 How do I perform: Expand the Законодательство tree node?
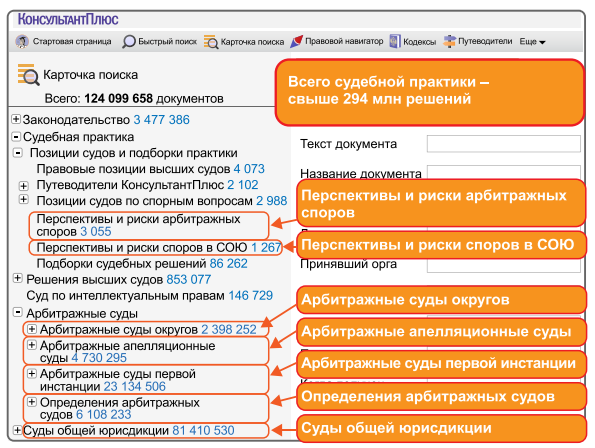click(x=16, y=119)
